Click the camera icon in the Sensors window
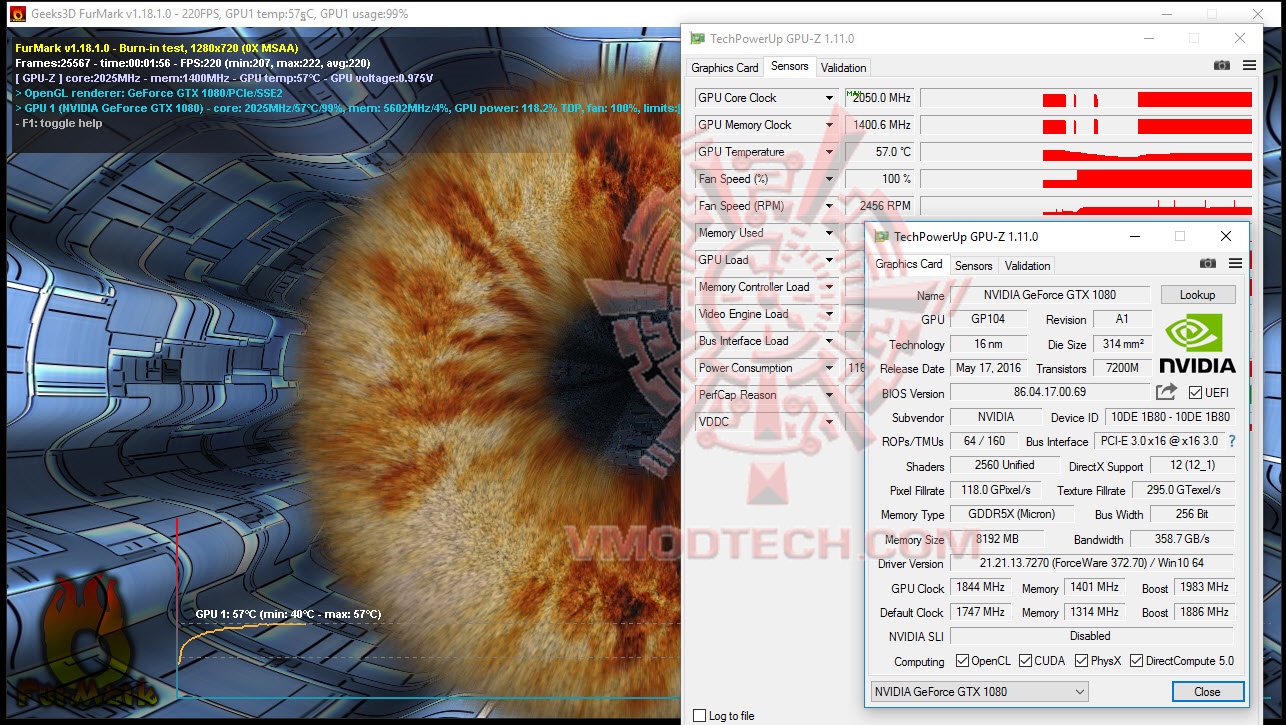Image resolution: width=1286 pixels, height=725 pixels. pos(1221,66)
